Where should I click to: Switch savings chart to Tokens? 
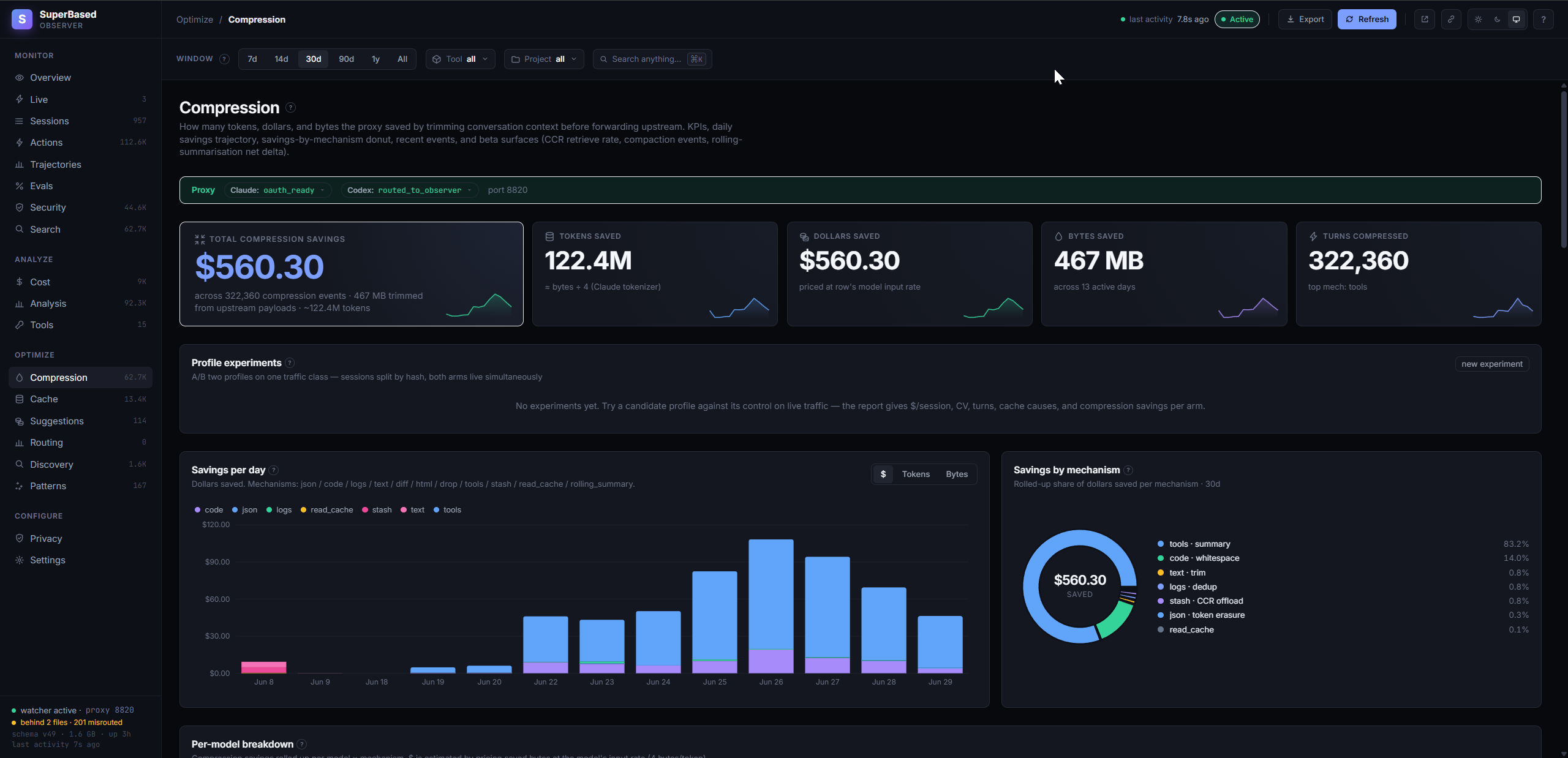pyautogui.click(x=916, y=475)
